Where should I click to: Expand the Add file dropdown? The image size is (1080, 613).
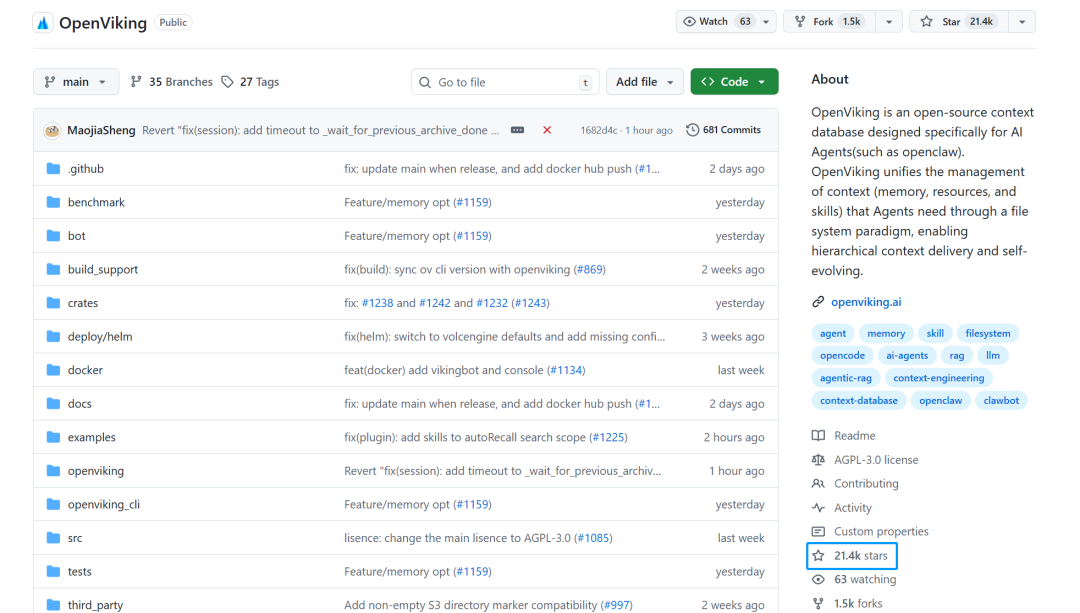[645, 82]
